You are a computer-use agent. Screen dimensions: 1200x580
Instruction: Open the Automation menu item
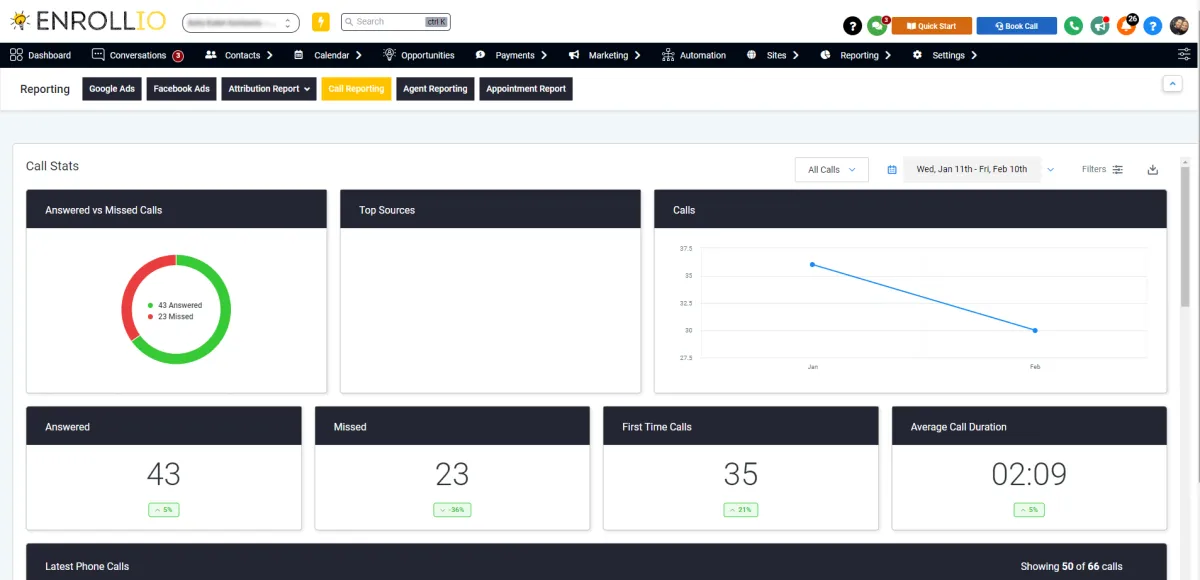703,55
